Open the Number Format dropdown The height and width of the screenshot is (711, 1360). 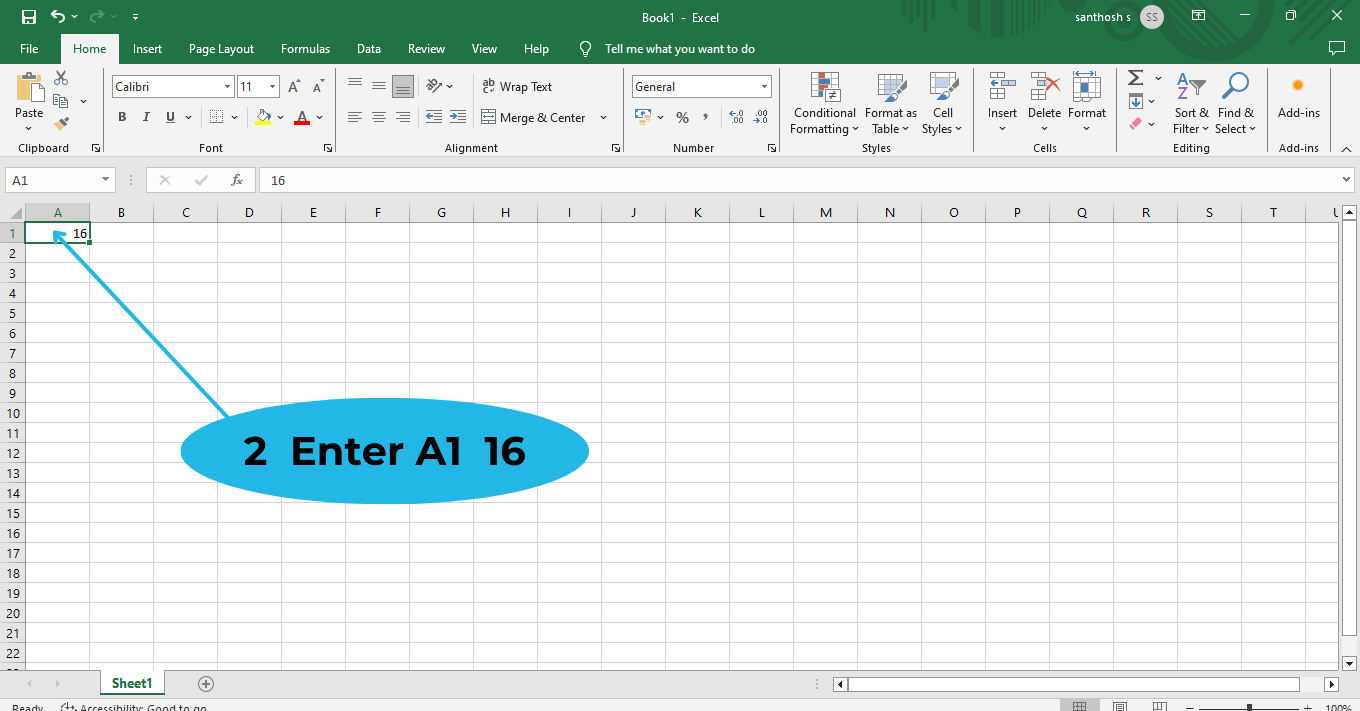(763, 86)
